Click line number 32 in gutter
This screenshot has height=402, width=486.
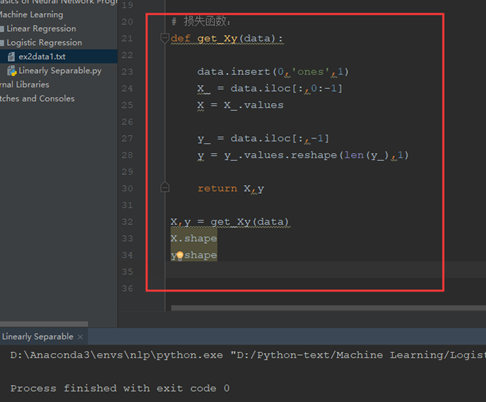[x=127, y=222]
